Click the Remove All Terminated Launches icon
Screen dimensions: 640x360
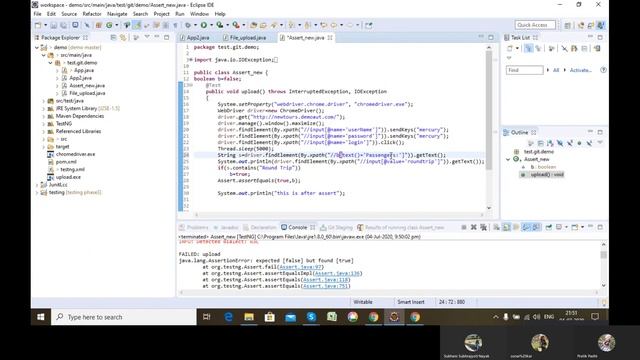pos(484,227)
